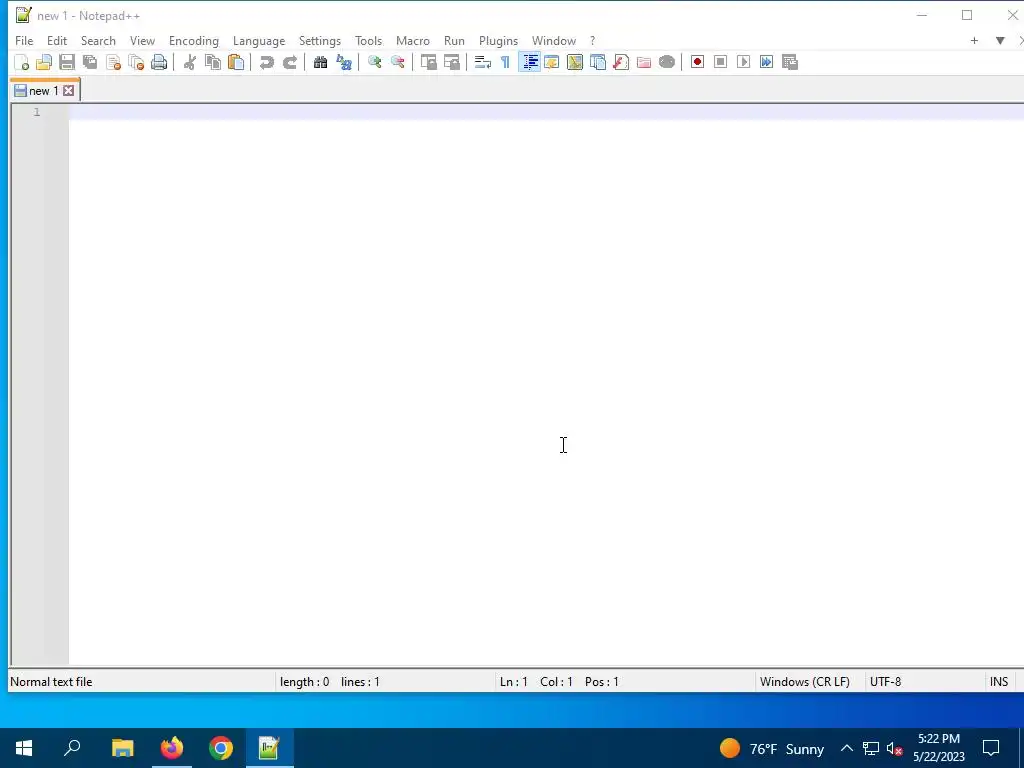
Task: Open the Encoding menu
Action: pos(194,40)
